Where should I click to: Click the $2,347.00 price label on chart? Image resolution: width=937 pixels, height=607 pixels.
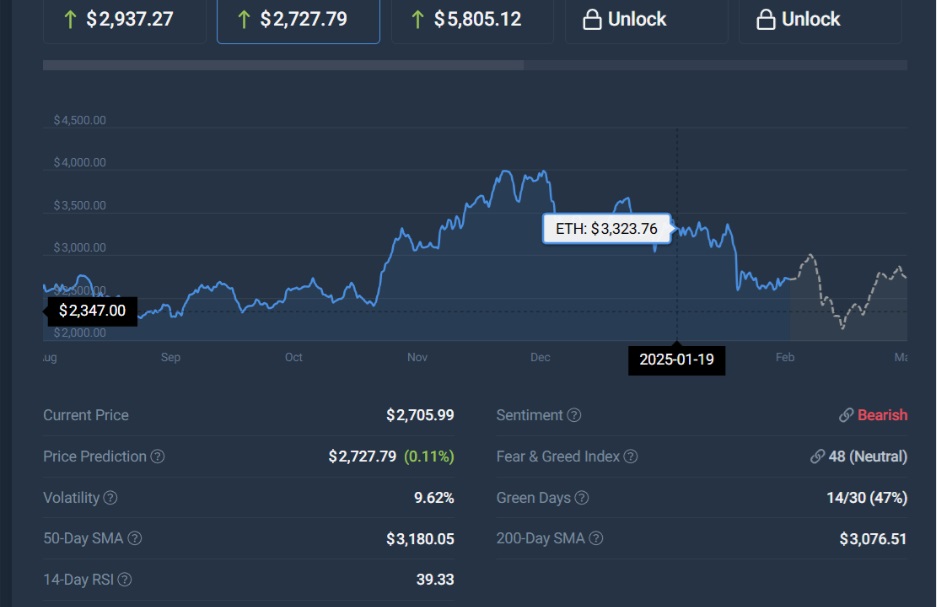pos(92,311)
